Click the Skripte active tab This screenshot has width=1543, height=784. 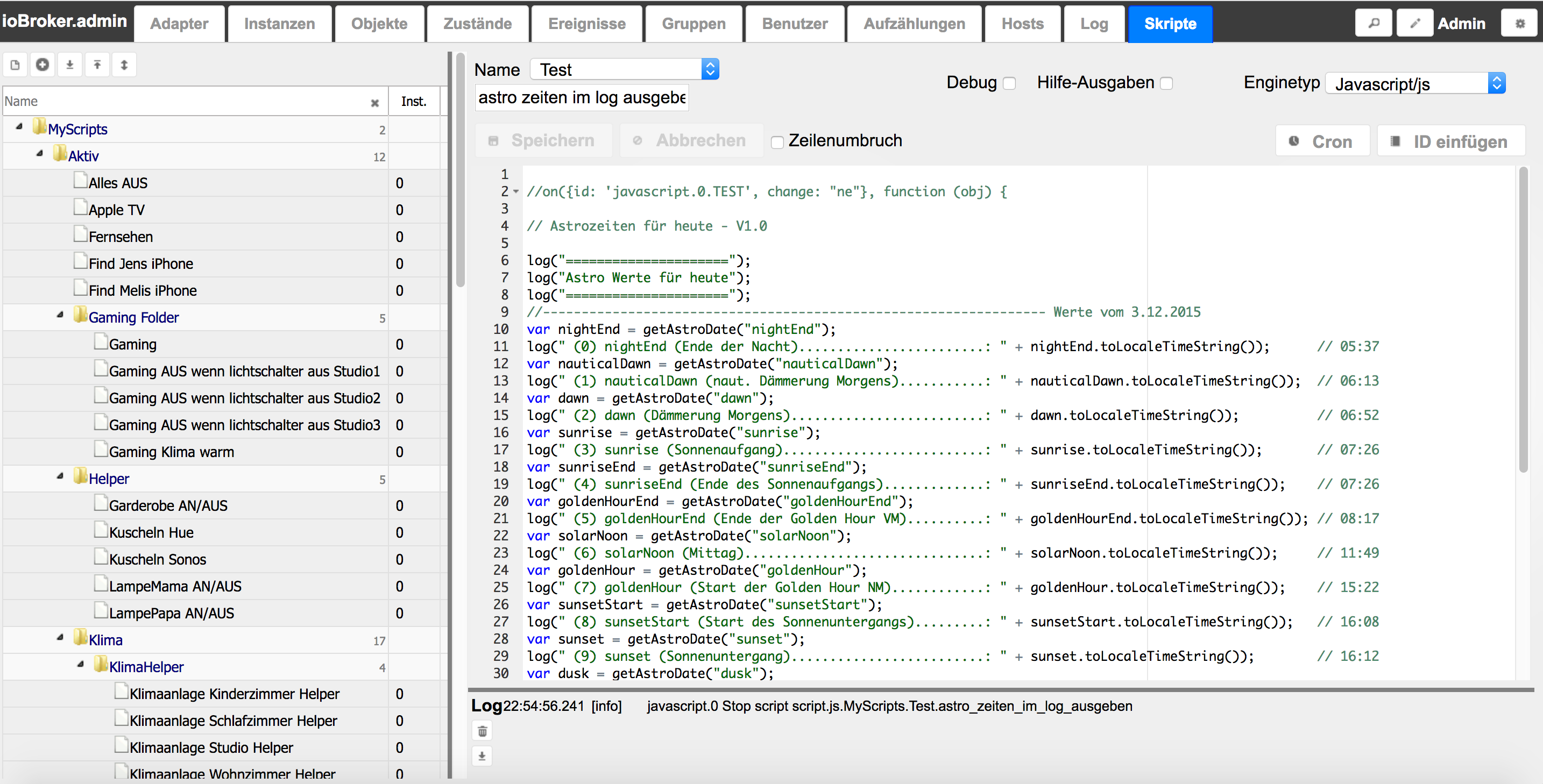pyautogui.click(x=1170, y=24)
